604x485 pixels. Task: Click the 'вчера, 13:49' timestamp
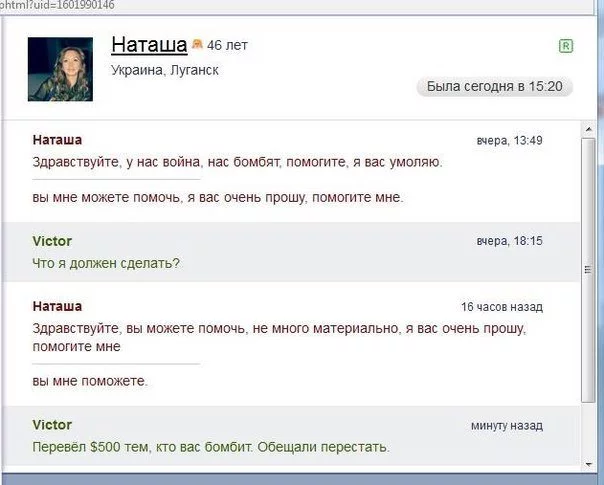pos(509,141)
